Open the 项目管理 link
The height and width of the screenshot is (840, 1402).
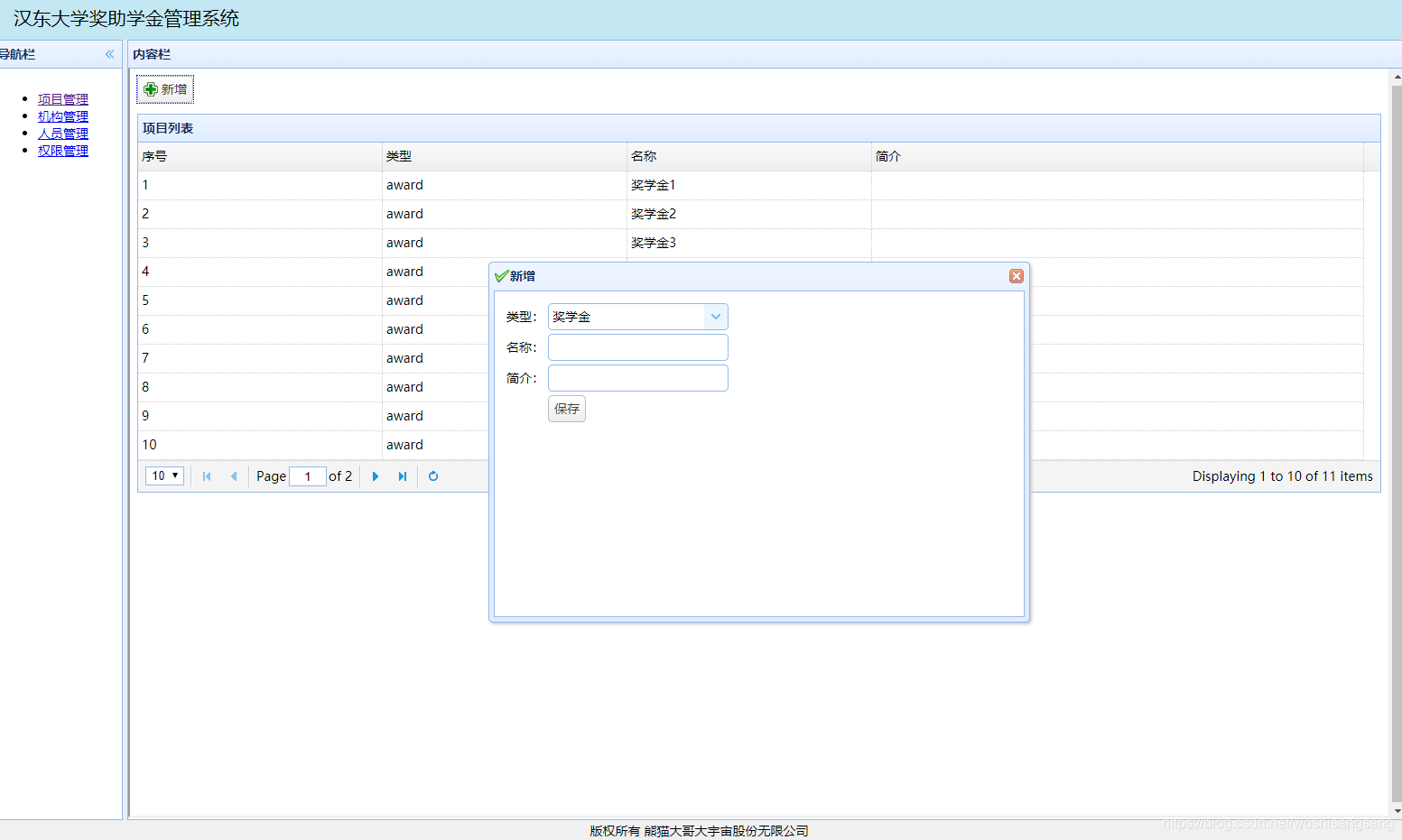[x=63, y=99]
